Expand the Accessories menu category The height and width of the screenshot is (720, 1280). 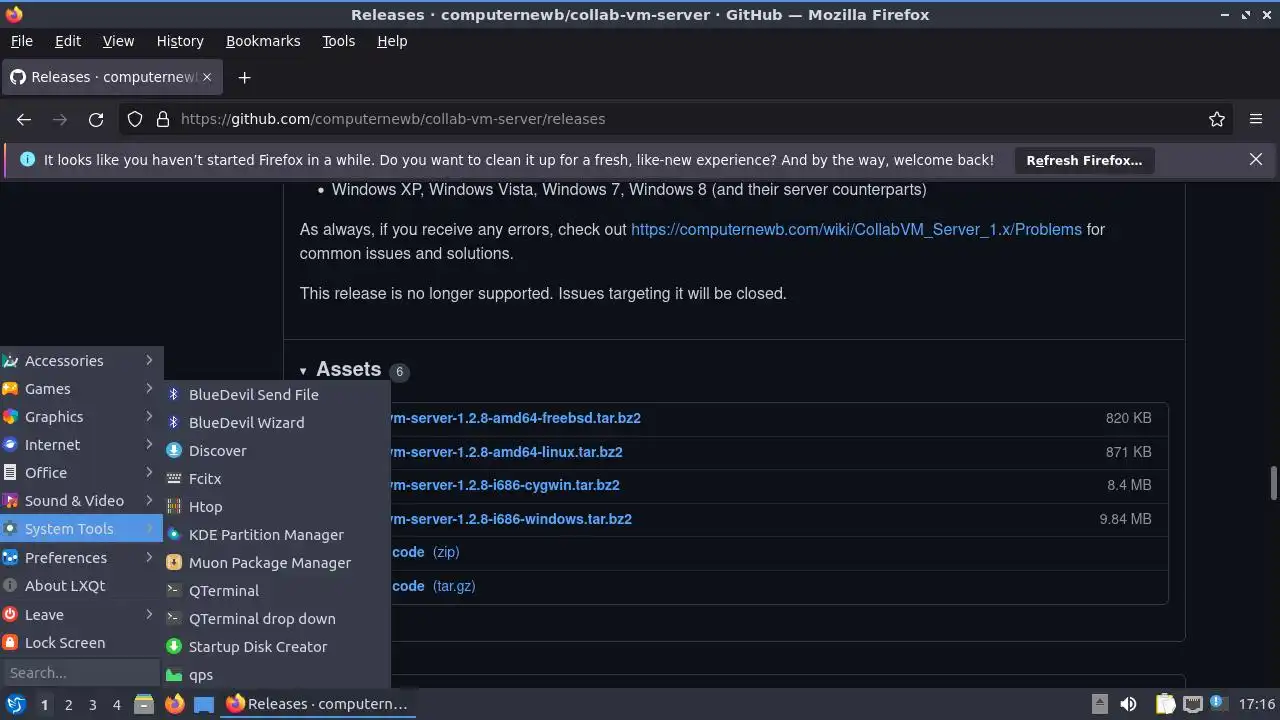(81, 361)
